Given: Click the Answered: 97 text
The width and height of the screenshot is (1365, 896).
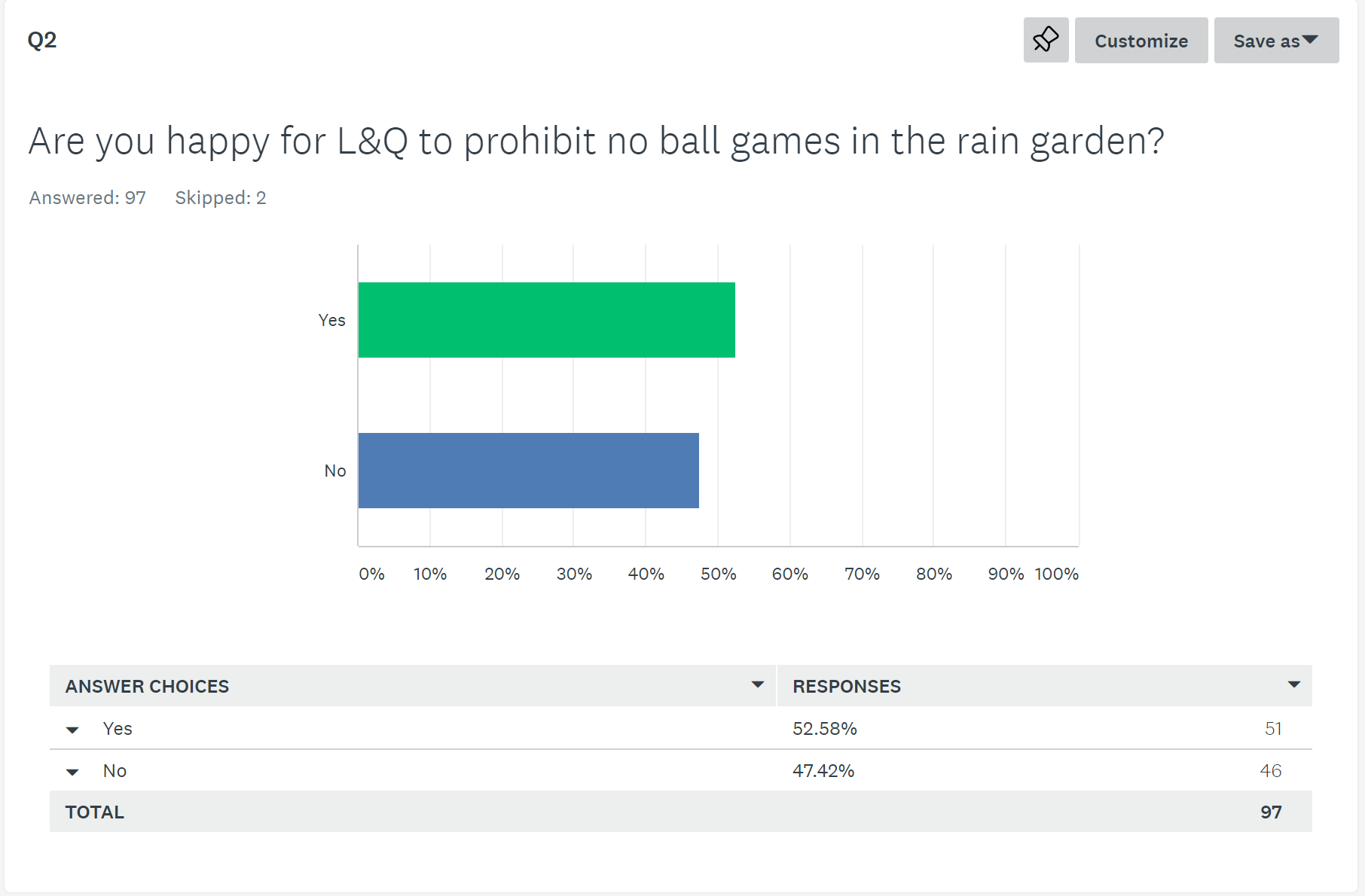Looking at the screenshot, I should click(87, 198).
